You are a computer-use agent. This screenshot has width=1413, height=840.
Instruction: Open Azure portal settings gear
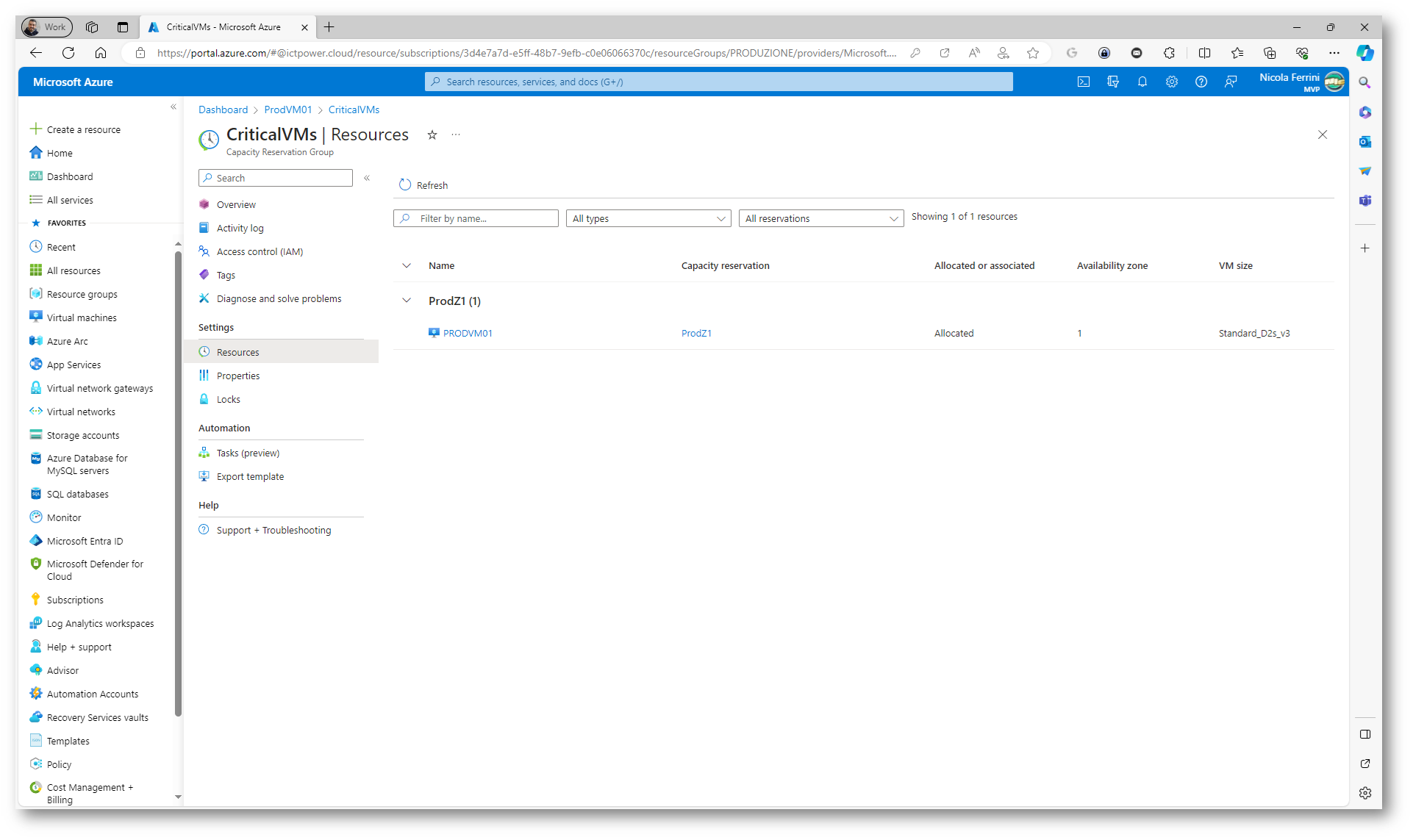click(1172, 82)
